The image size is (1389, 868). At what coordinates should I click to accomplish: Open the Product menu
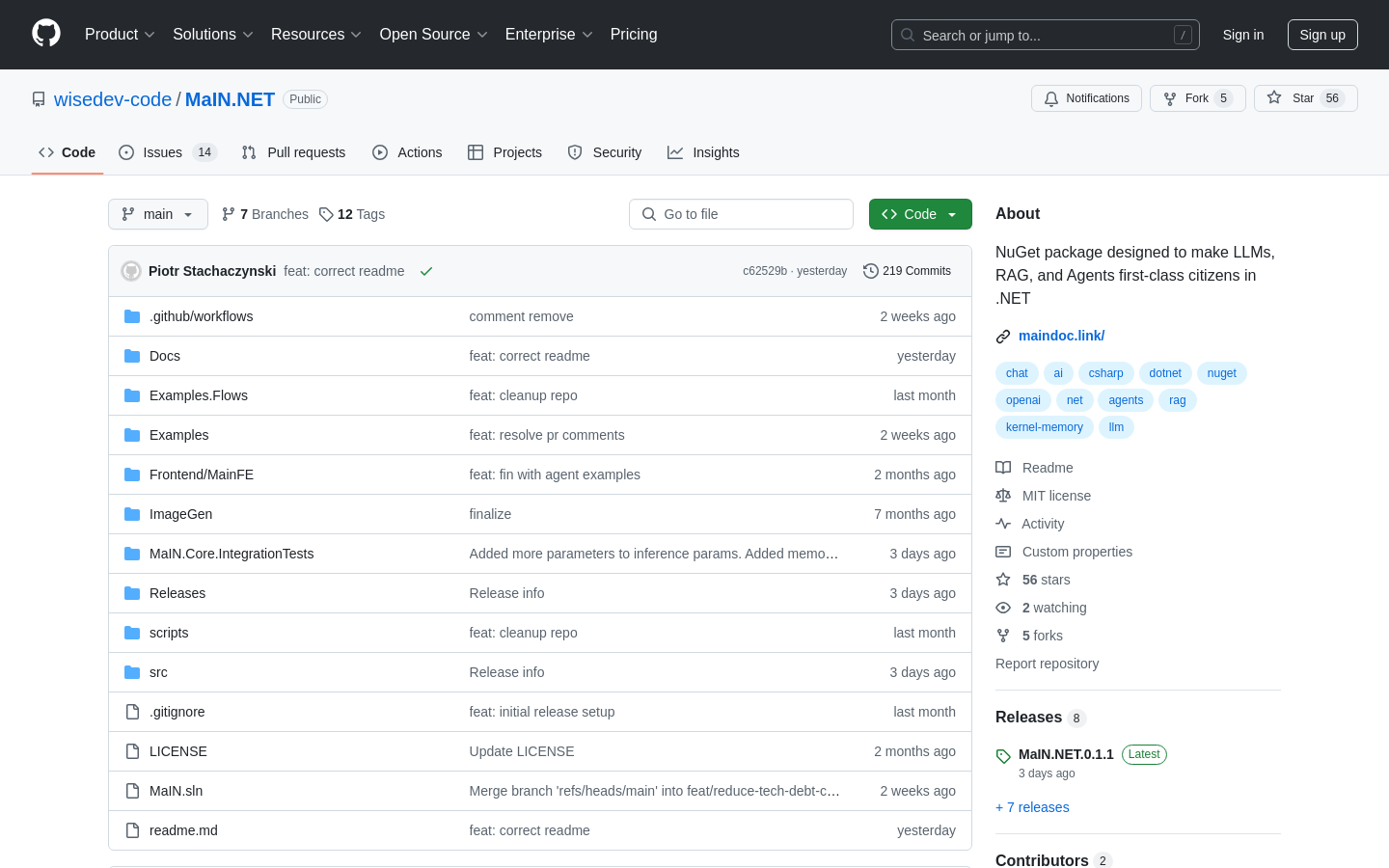pos(120,35)
